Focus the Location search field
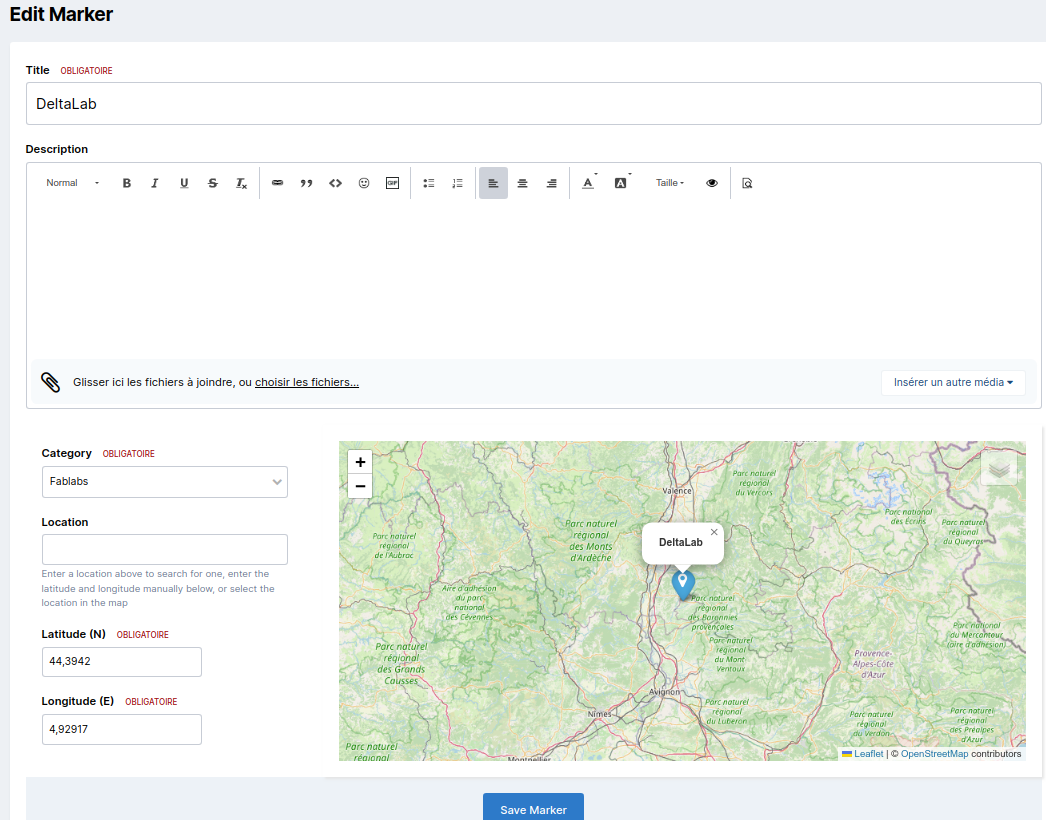The width and height of the screenshot is (1046, 820). (165, 550)
